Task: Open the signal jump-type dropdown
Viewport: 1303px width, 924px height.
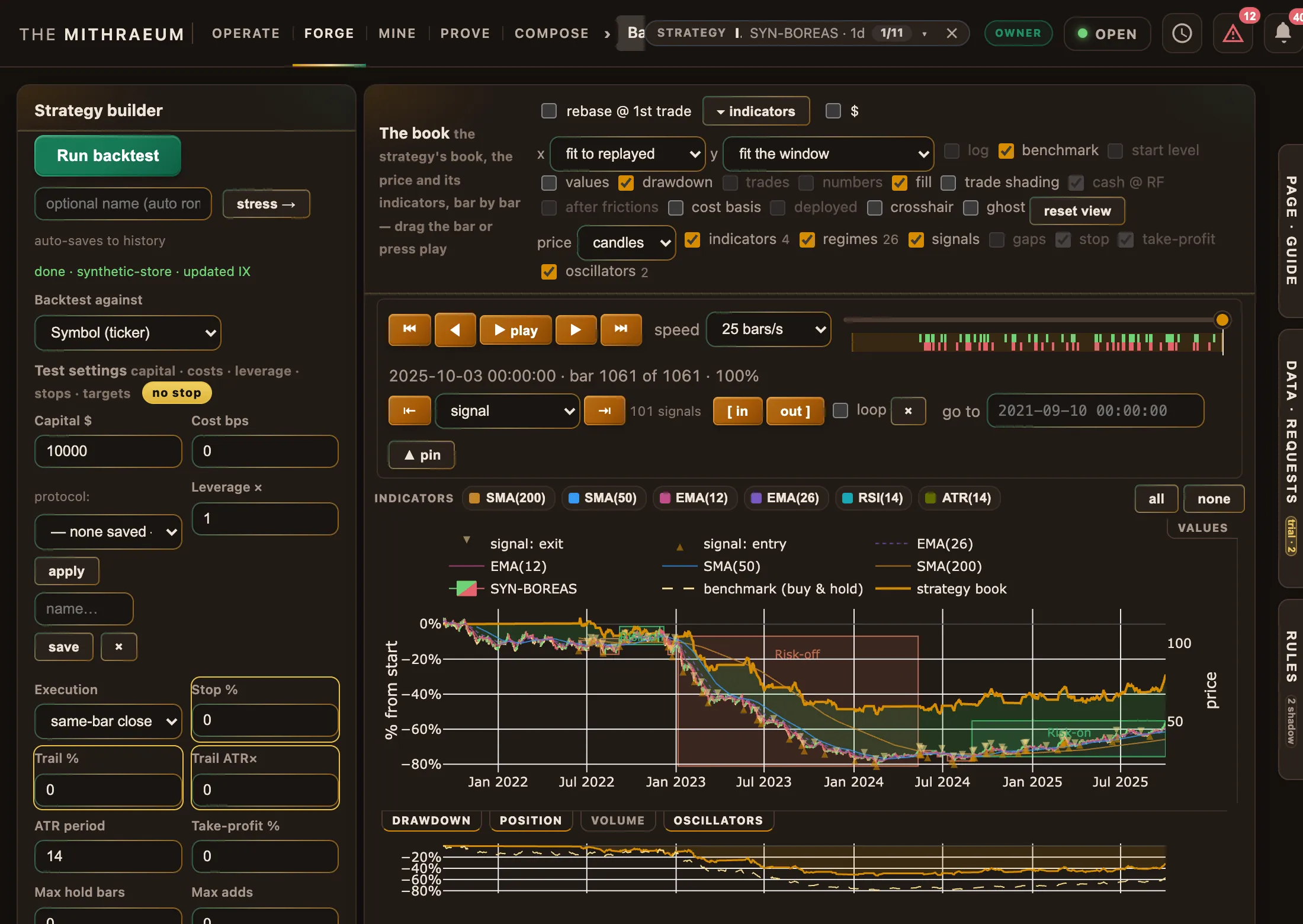Action: coord(507,410)
